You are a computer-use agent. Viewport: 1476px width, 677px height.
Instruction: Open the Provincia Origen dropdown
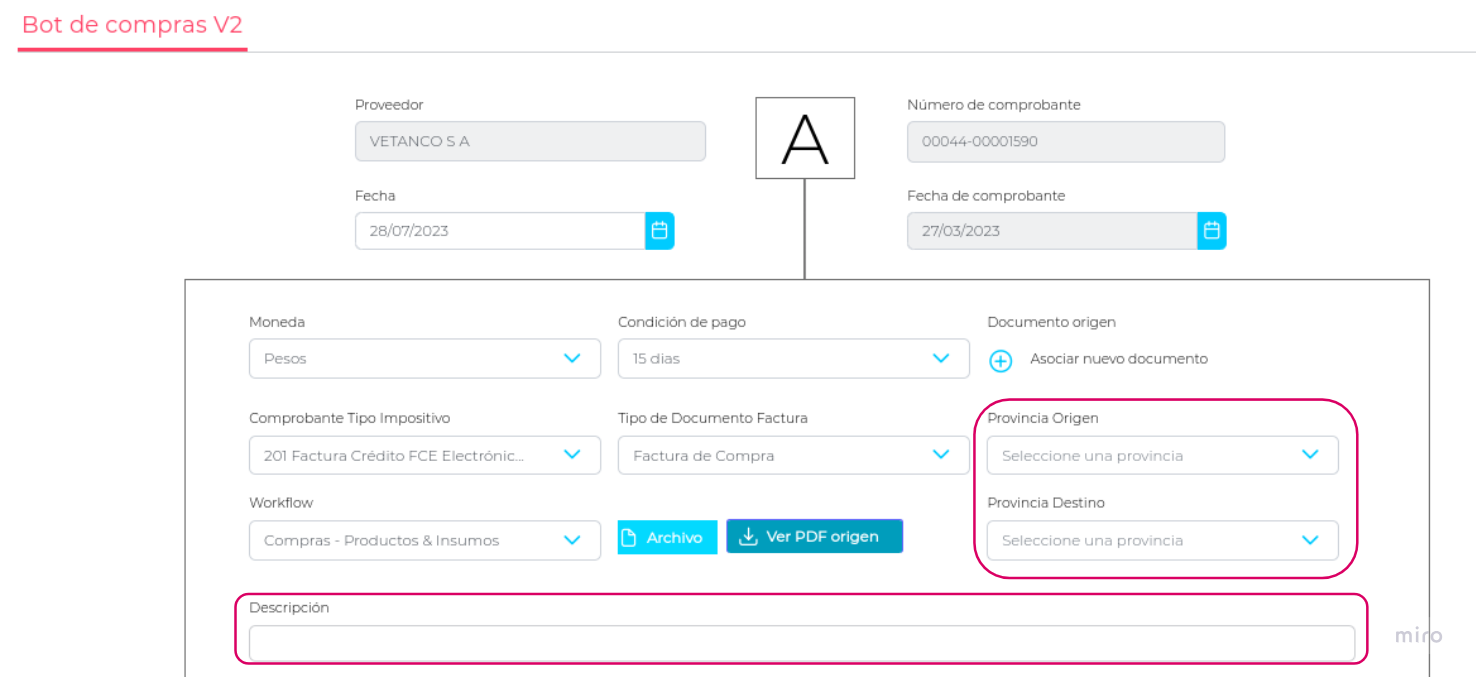1162,455
